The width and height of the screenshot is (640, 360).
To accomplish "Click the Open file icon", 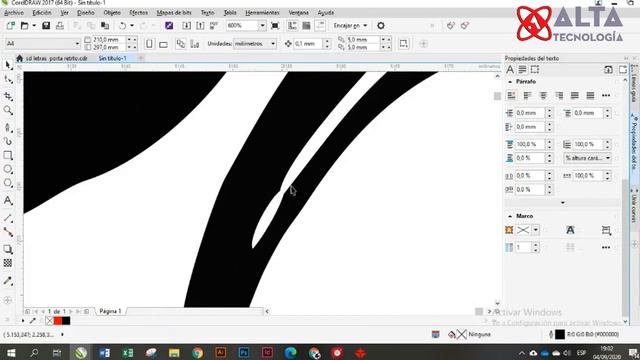I will pos(24,26).
